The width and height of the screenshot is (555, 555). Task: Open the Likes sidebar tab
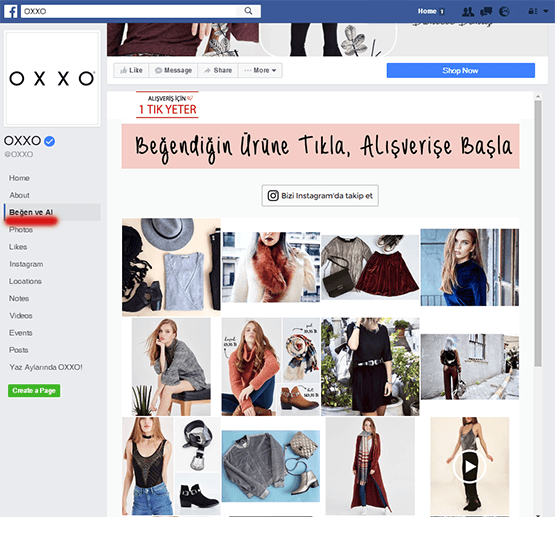pyautogui.click(x=18, y=247)
